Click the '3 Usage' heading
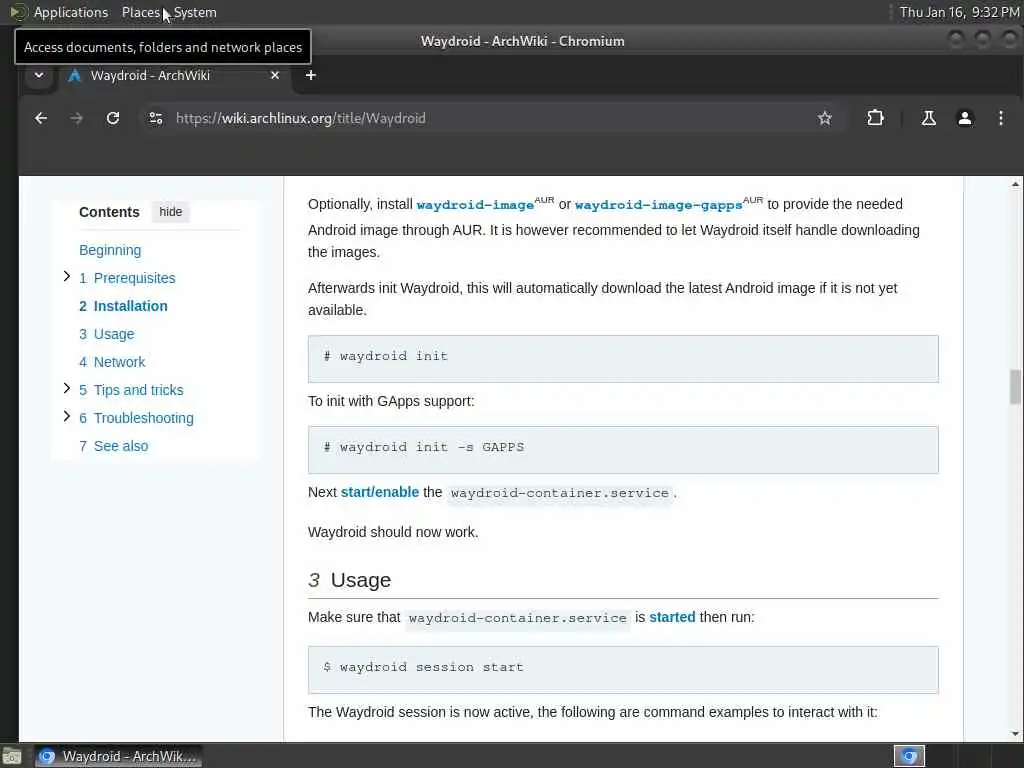1024x768 pixels. point(349,580)
